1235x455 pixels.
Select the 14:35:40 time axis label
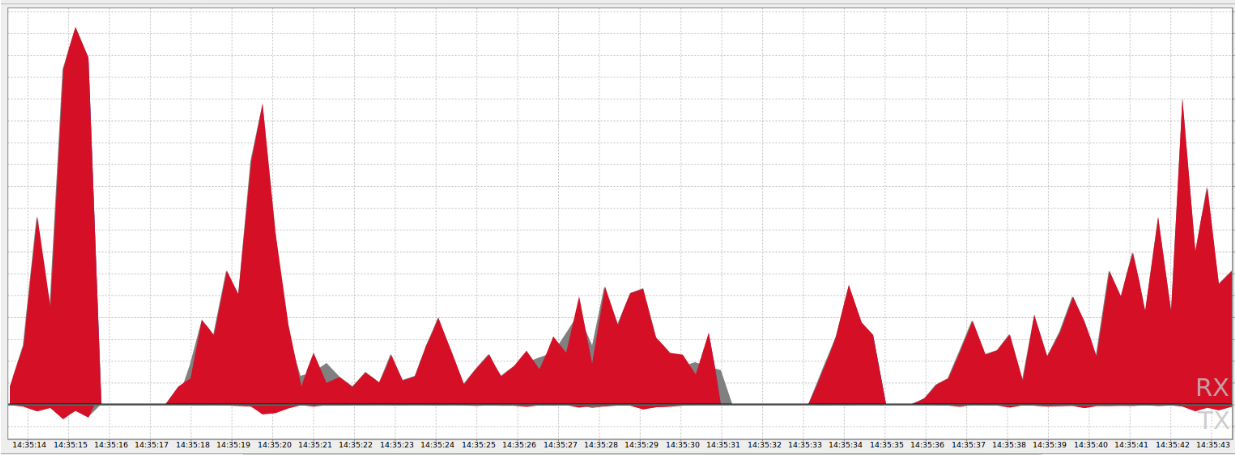point(1091,444)
